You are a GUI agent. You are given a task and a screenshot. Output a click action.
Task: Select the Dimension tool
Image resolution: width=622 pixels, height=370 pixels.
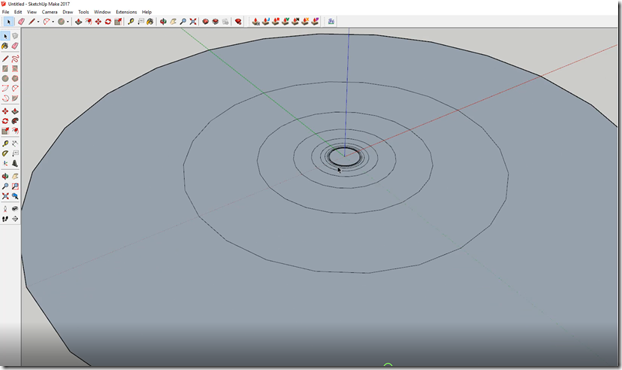[x=15, y=144]
